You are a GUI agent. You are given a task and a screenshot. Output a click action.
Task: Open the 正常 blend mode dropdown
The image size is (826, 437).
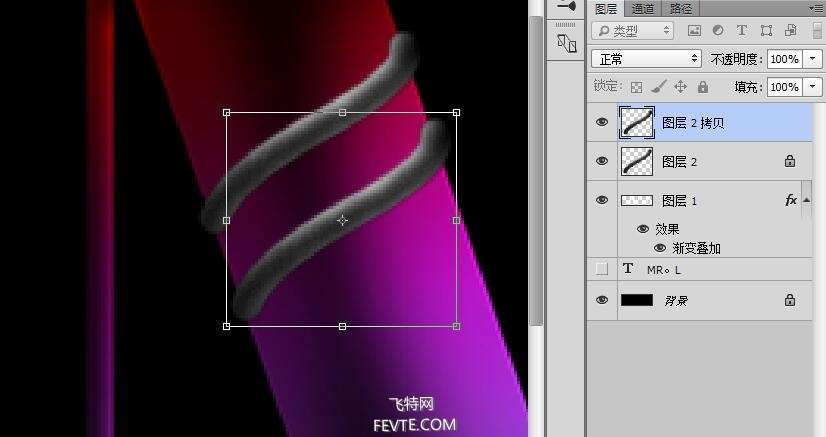646,59
